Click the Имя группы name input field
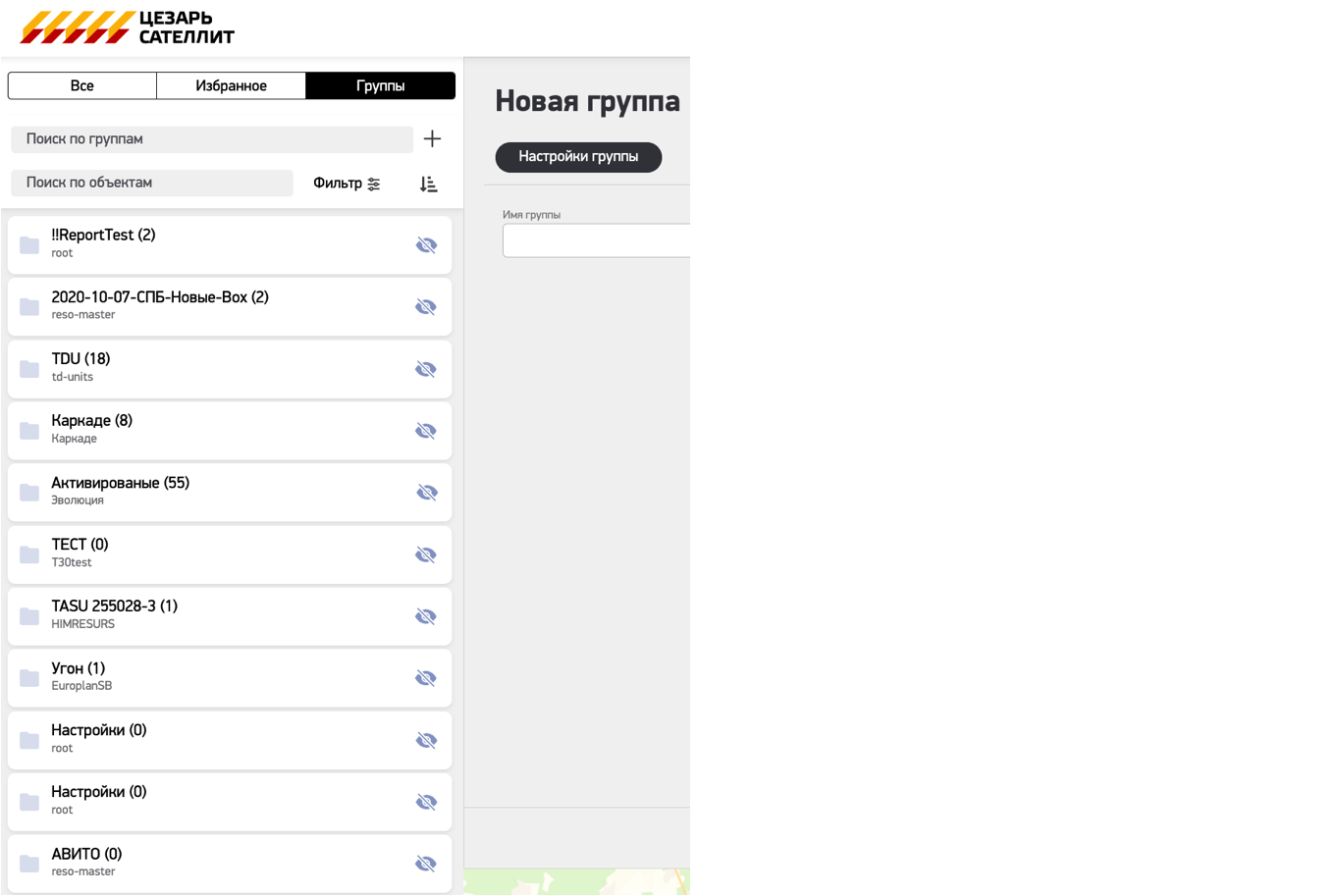Image resolution: width=1343 pixels, height=896 pixels. coord(596,240)
